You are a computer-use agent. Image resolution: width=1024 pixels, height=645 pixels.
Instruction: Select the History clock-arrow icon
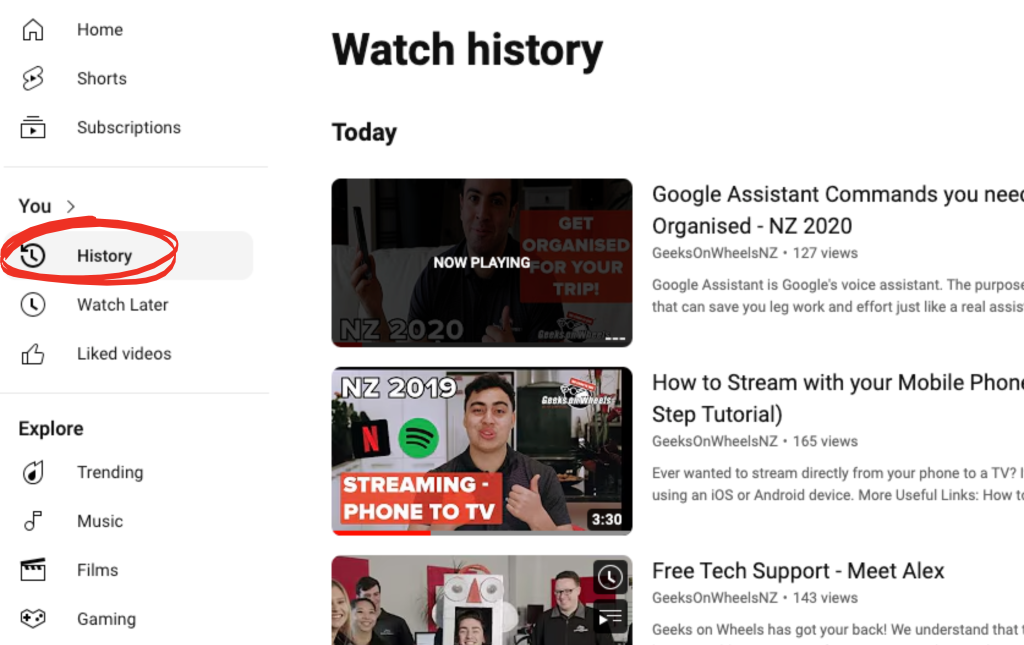tap(33, 255)
